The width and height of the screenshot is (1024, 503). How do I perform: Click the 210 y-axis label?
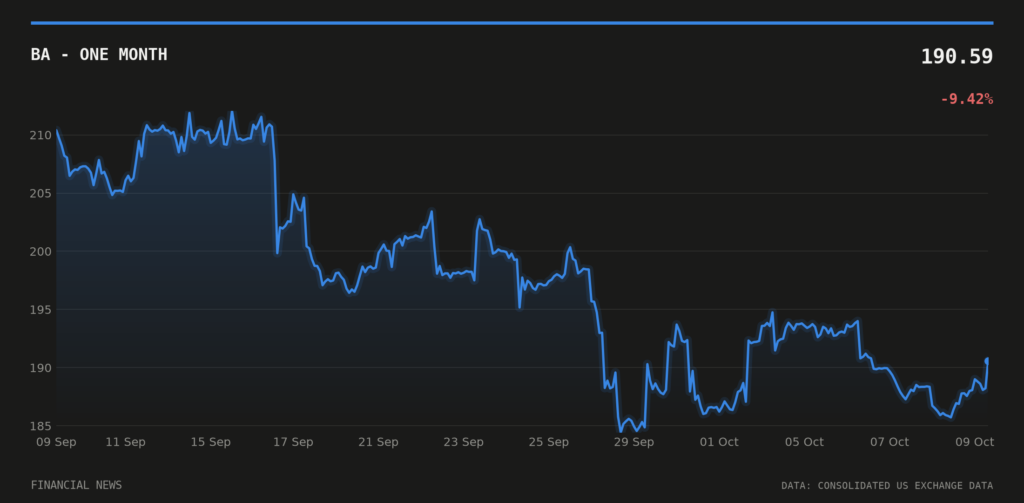40,135
